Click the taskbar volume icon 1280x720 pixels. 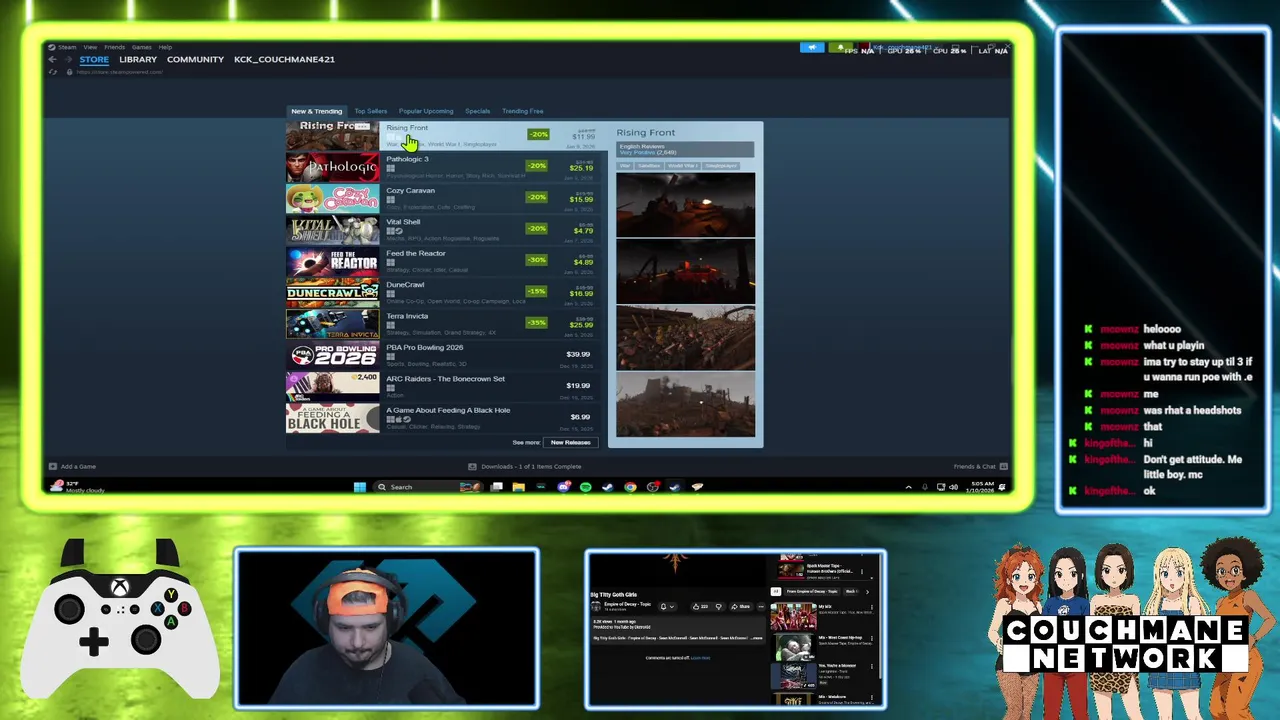point(953,487)
